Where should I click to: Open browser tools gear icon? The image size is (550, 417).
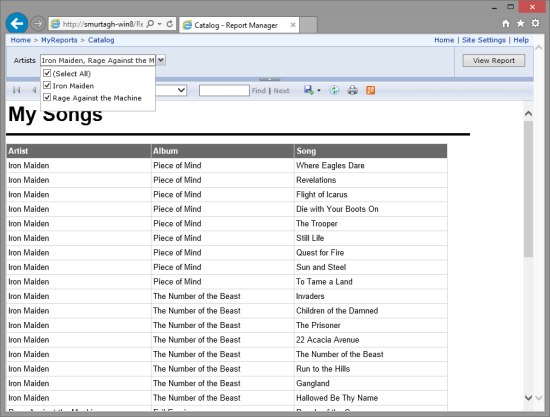[535, 23]
